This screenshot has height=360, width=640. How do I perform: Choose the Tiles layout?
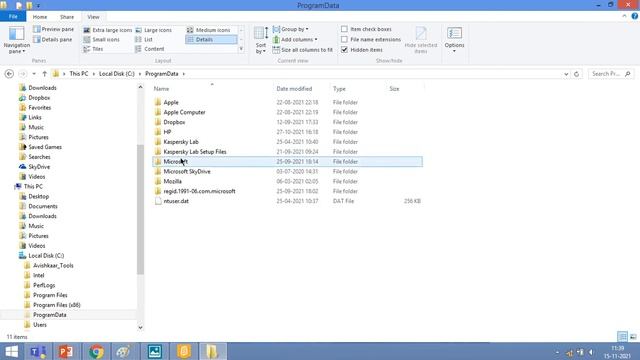(93, 49)
